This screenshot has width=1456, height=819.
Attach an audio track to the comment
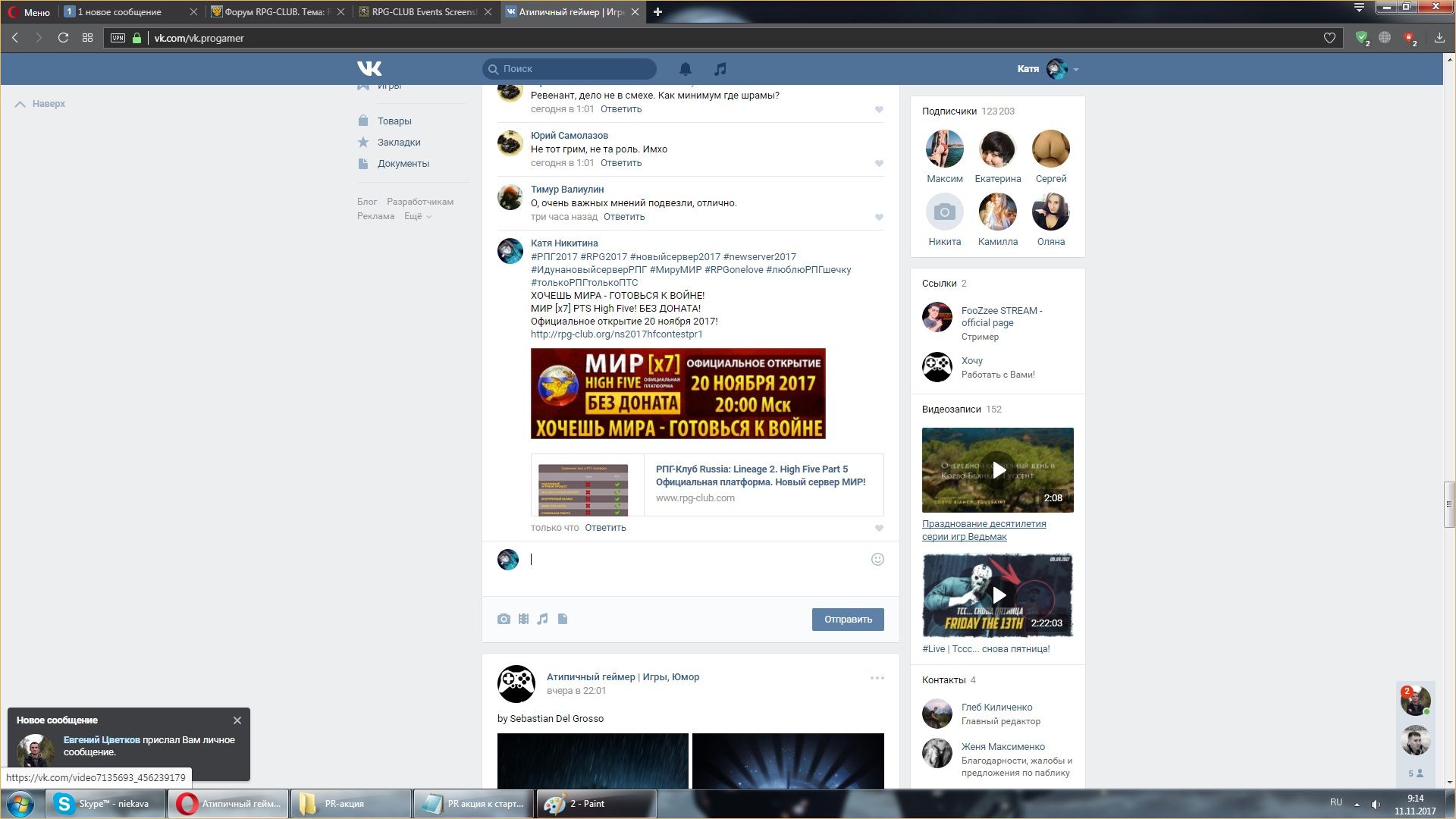click(542, 619)
